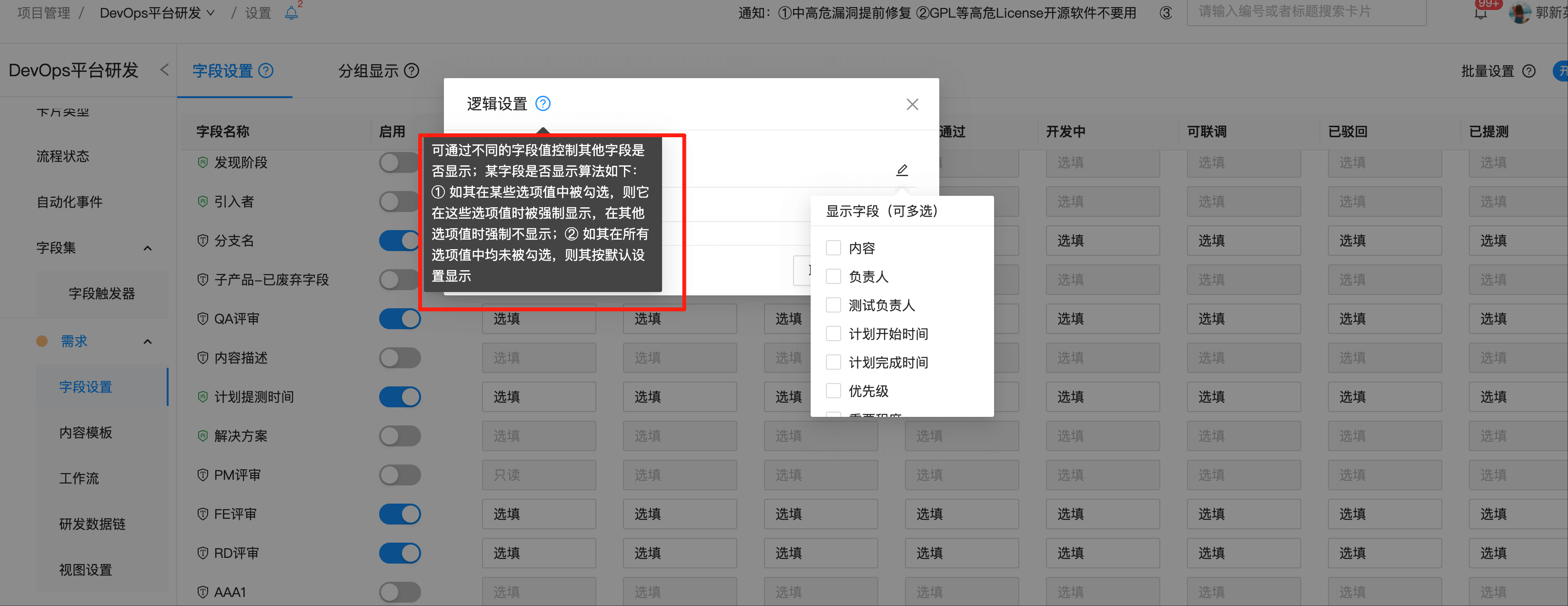
Task: Open help next to 批量设置
Action: [1530, 71]
